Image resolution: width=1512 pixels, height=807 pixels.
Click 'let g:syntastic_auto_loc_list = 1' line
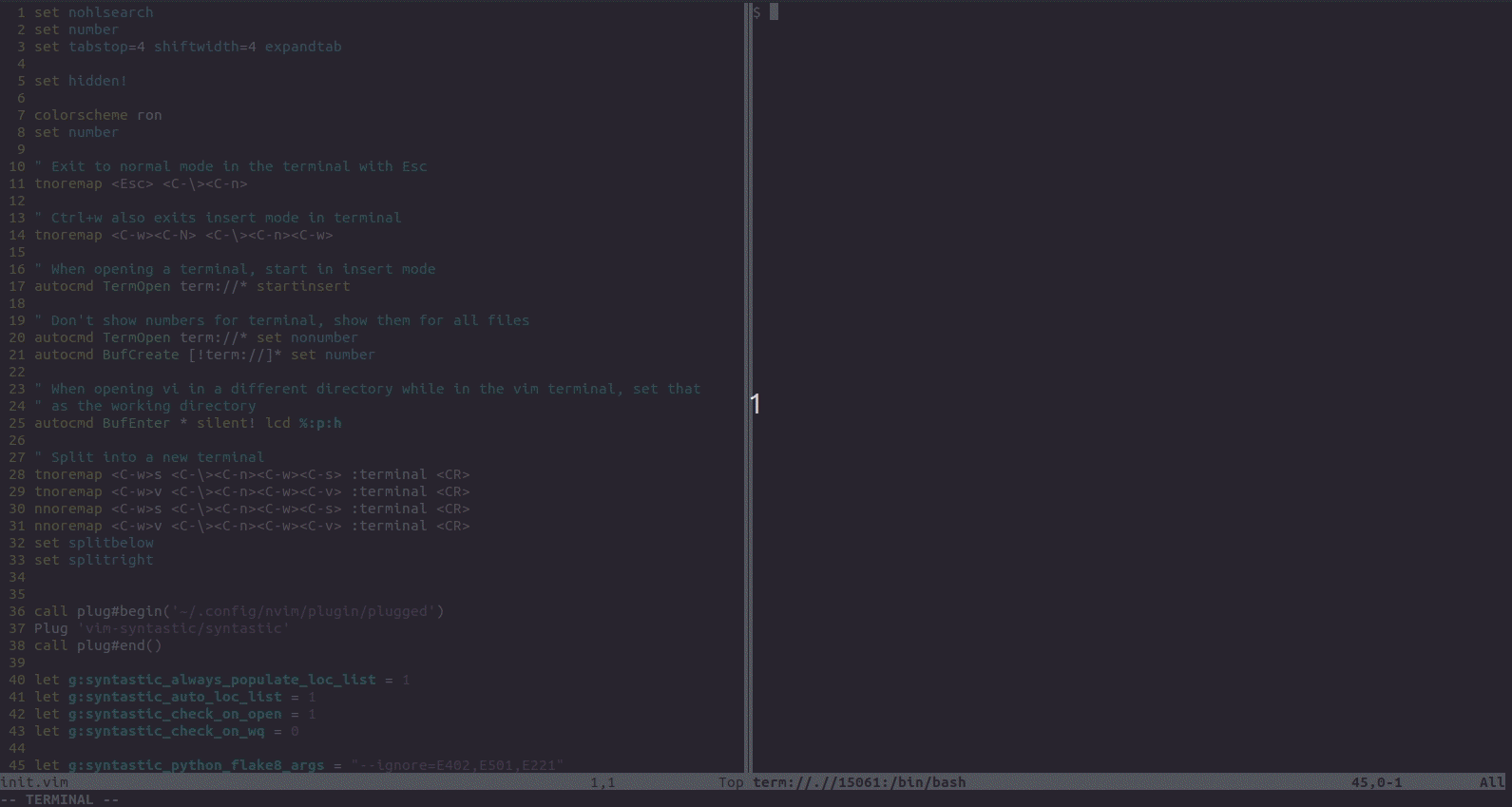[x=175, y=697]
